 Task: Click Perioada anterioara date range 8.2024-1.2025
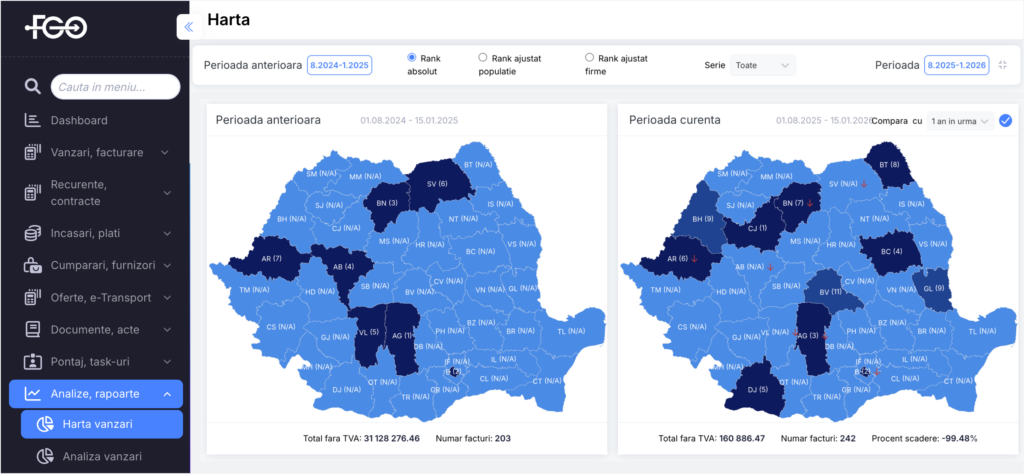pos(341,65)
